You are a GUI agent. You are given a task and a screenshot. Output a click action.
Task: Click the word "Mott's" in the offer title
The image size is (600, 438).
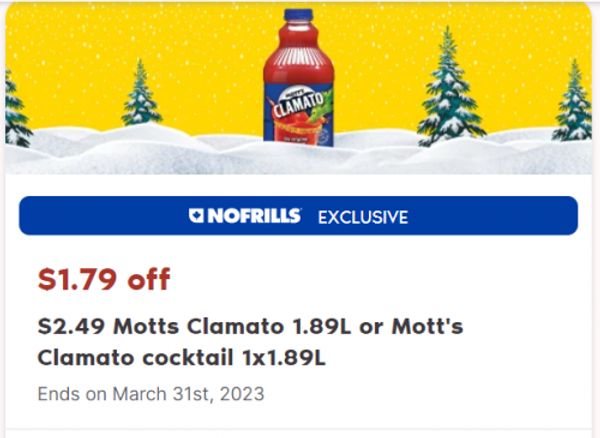click(427, 327)
